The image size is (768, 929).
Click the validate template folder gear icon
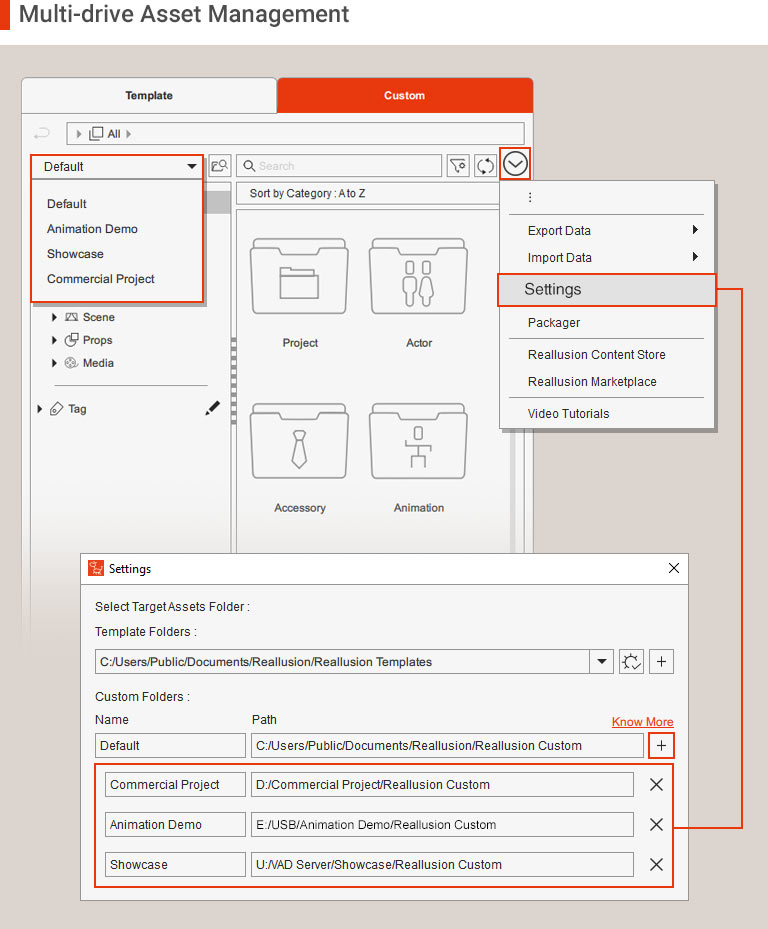631,662
